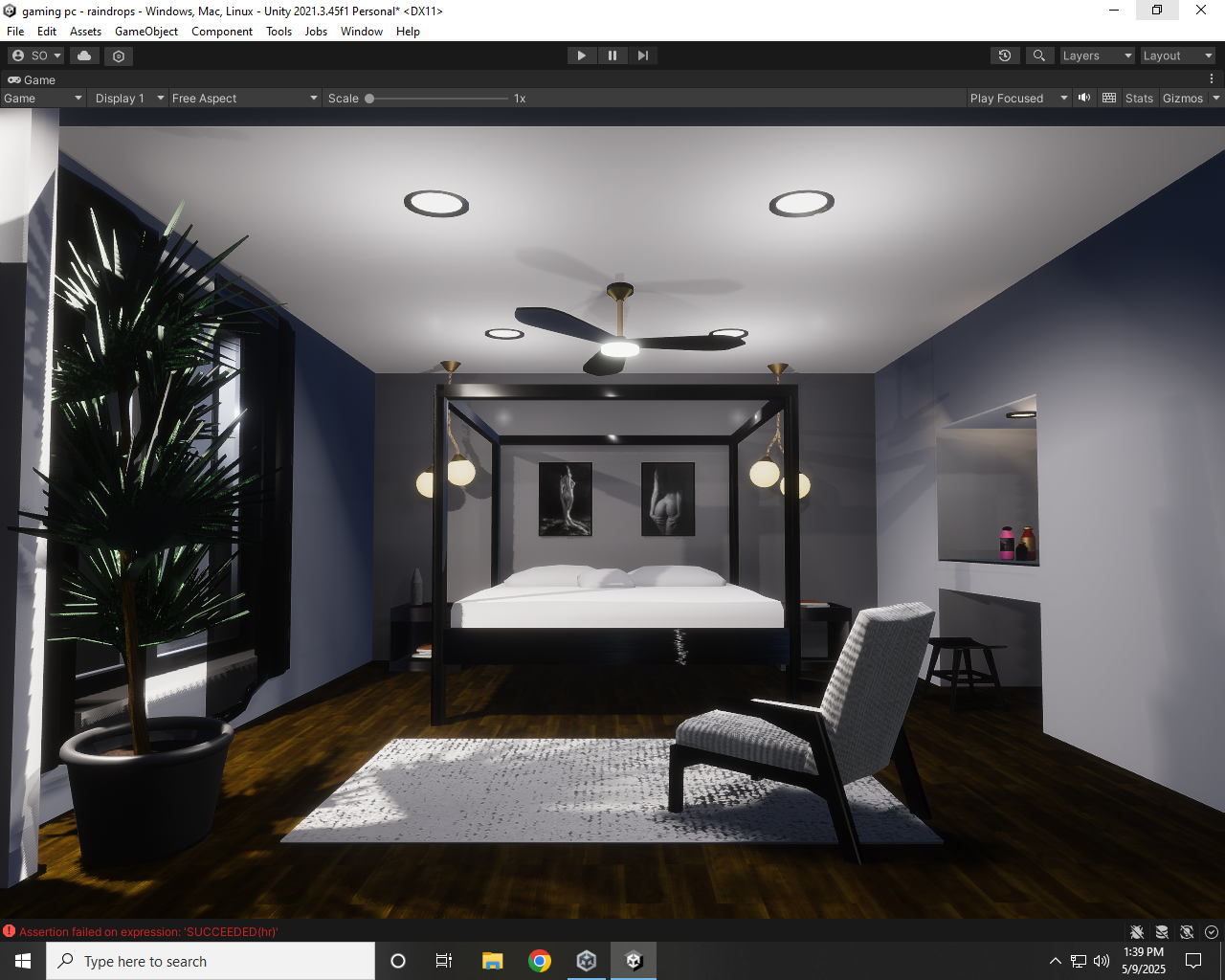This screenshot has width=1225, height=980.
Task: Click the global search magnifier icon
Action: point(1039,56)
